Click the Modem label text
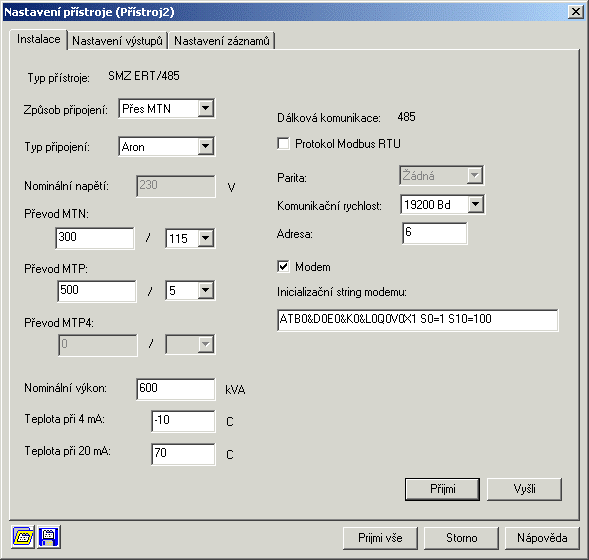 pyautogui.click(x=313, y=267)
